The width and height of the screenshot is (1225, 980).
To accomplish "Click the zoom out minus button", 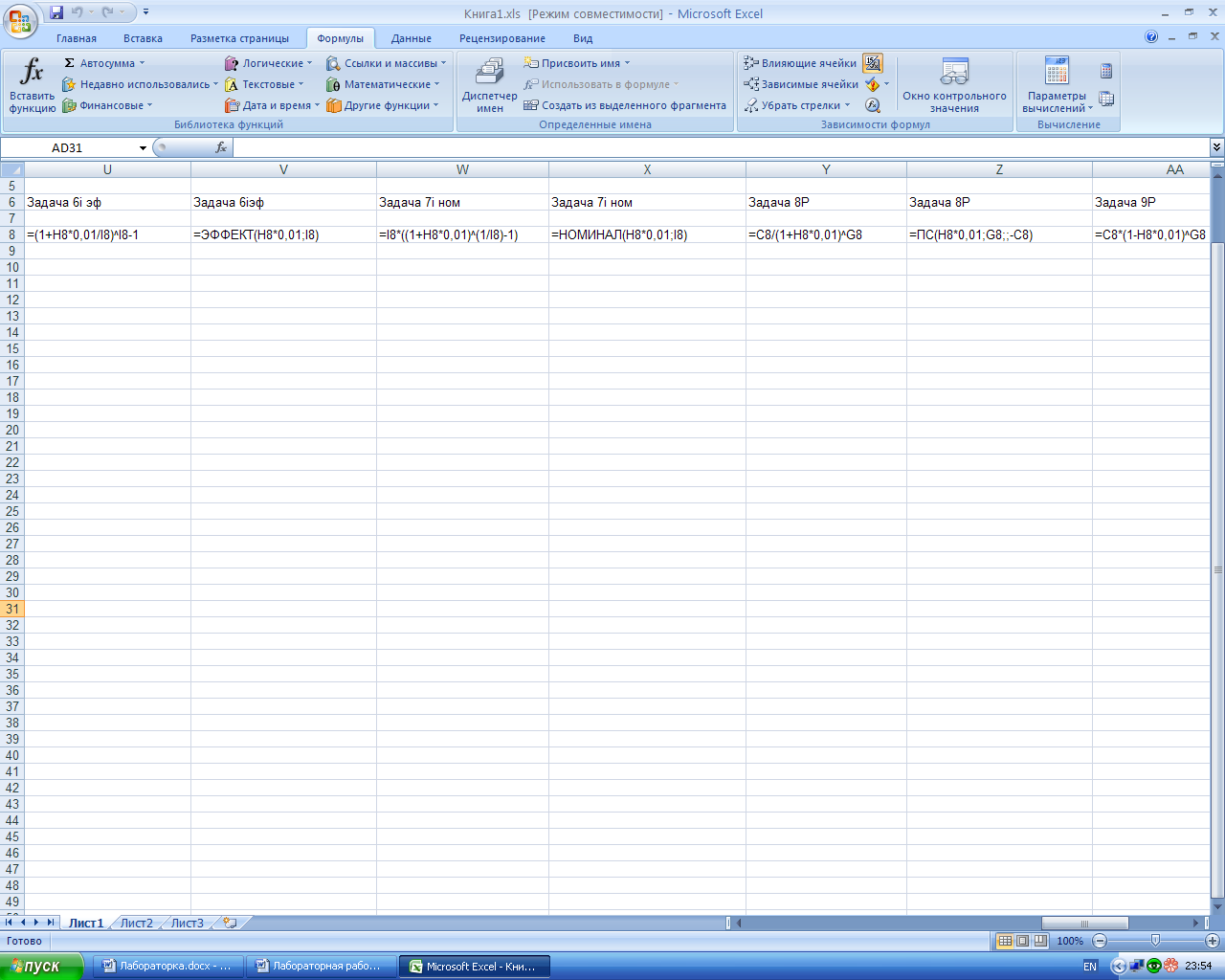I will click(1100, 941).
